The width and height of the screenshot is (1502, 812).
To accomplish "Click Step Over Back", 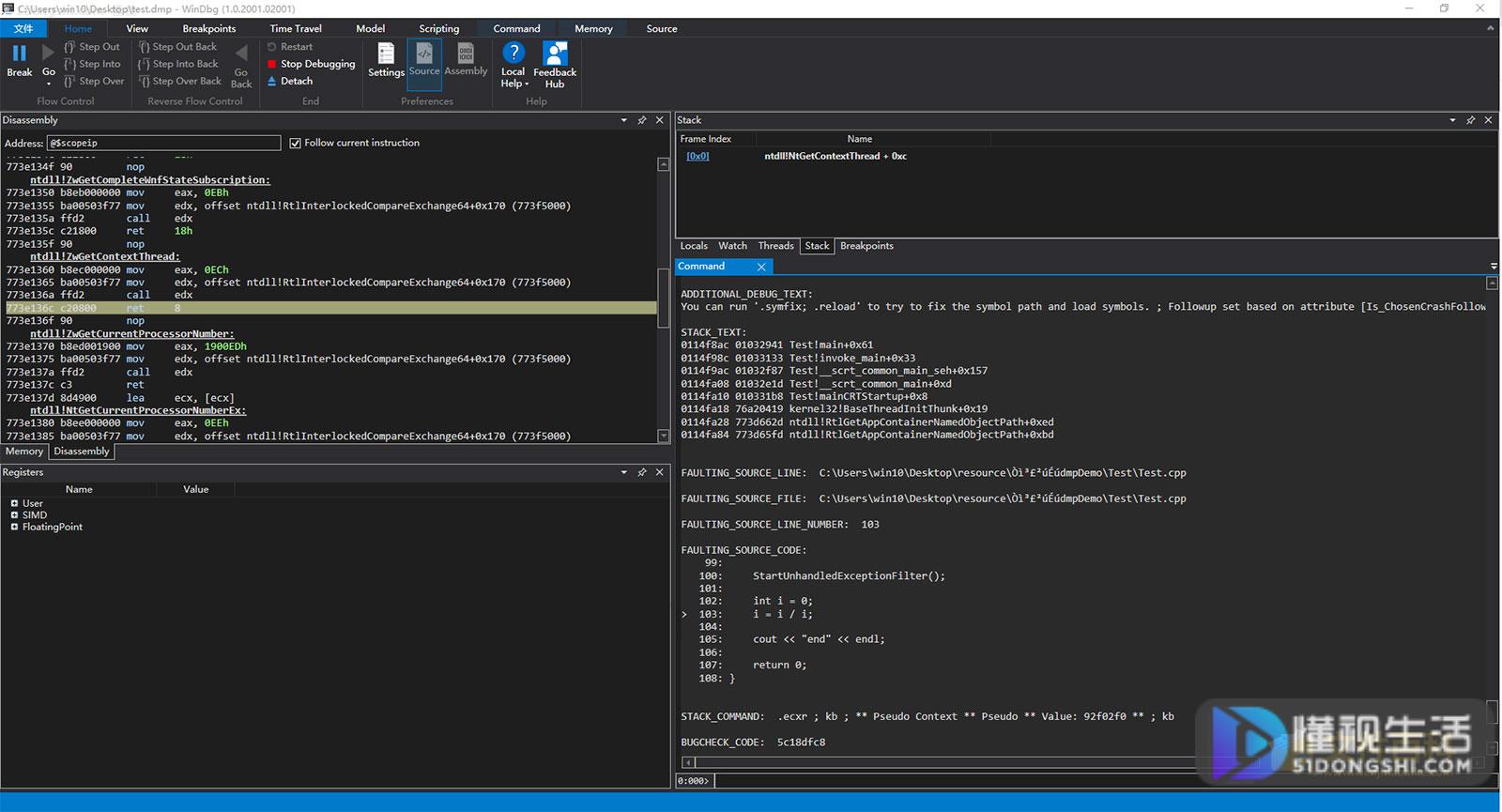I will click(x=180, y=81).
